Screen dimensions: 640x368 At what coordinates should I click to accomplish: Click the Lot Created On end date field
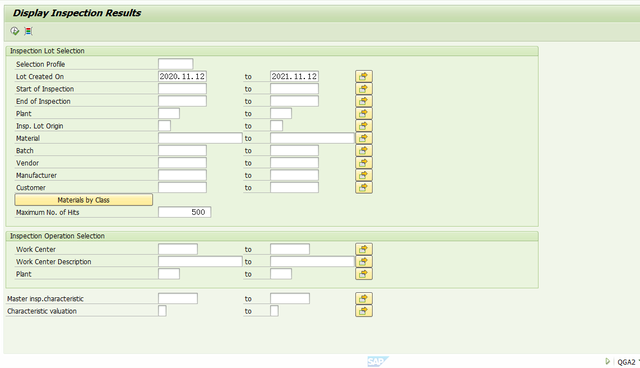pyautogui.click(x=294, y=76)
